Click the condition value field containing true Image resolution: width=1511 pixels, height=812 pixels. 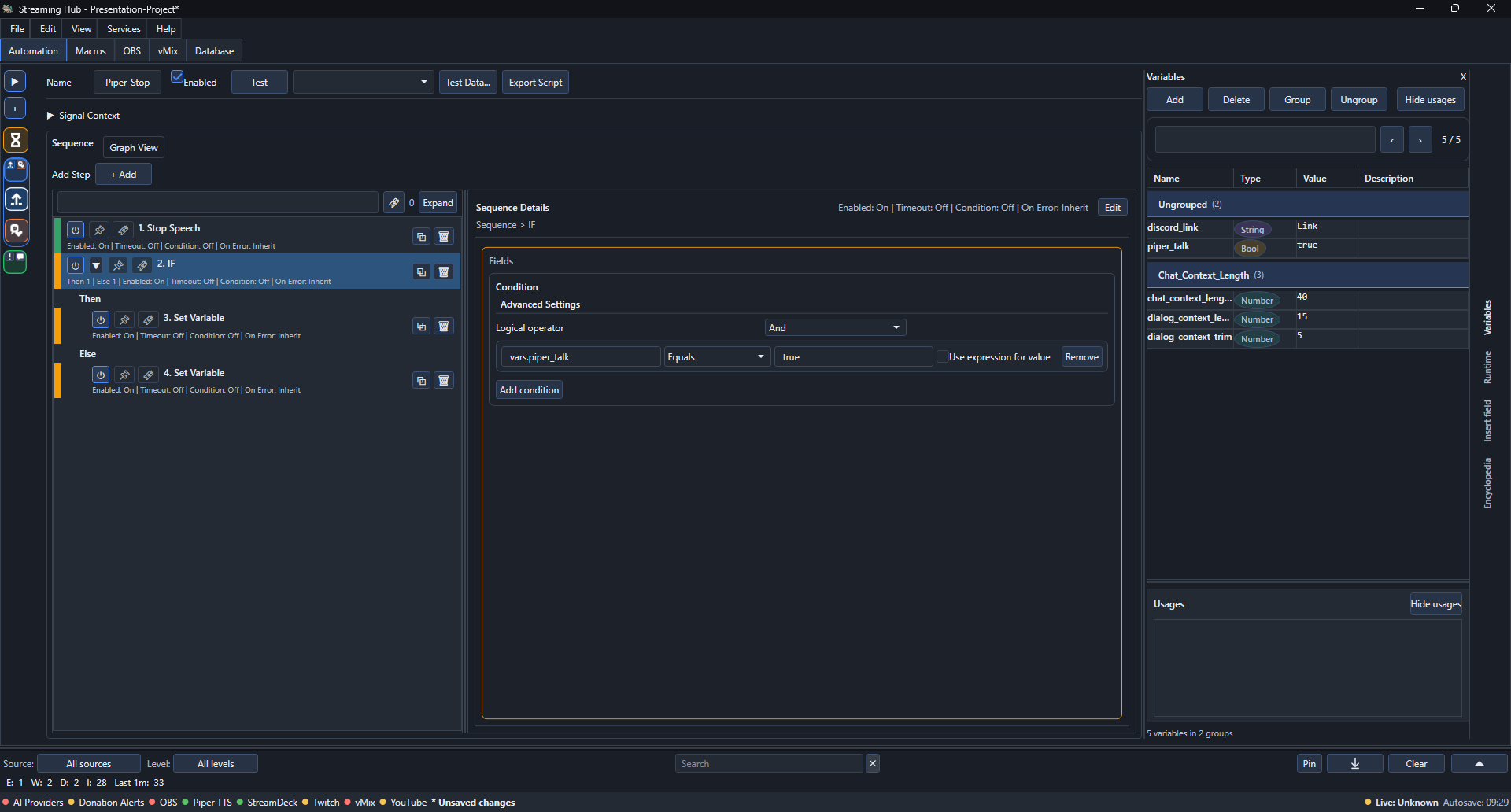tap(853, 356)
